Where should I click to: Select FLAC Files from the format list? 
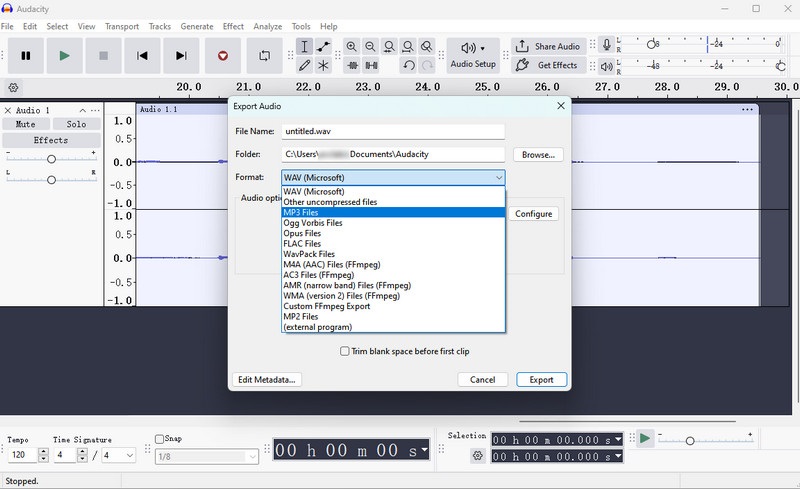(393, 243)
